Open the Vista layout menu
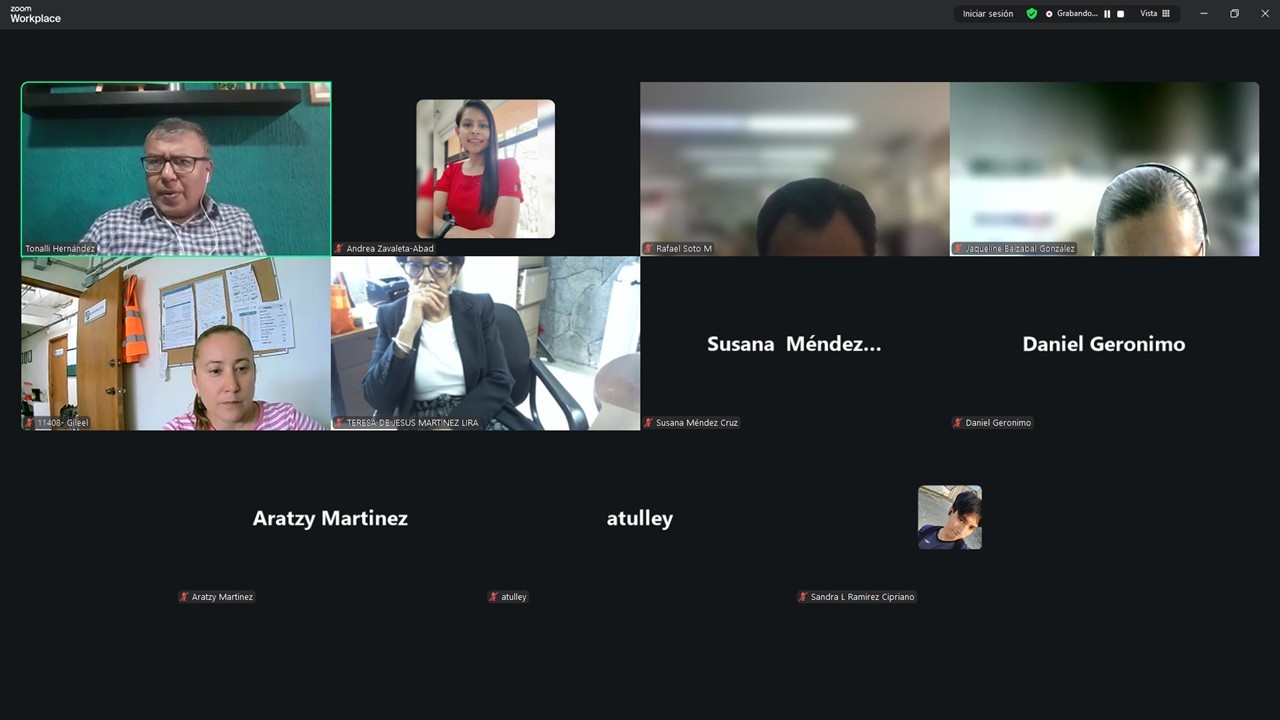 pyautogui.click(x=1155, y=14)
